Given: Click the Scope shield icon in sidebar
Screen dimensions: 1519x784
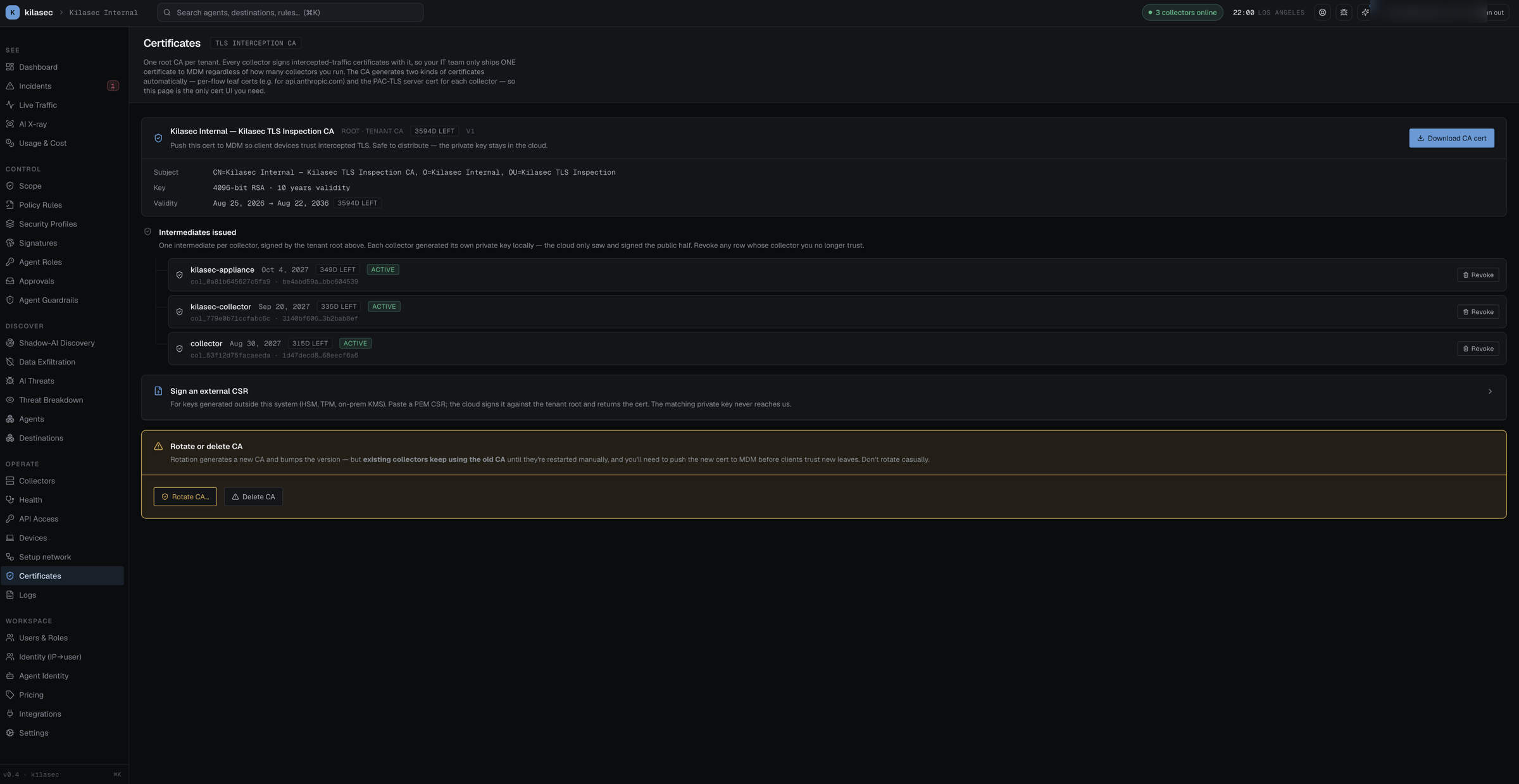Looking at the screenshot, I should 10,186.
